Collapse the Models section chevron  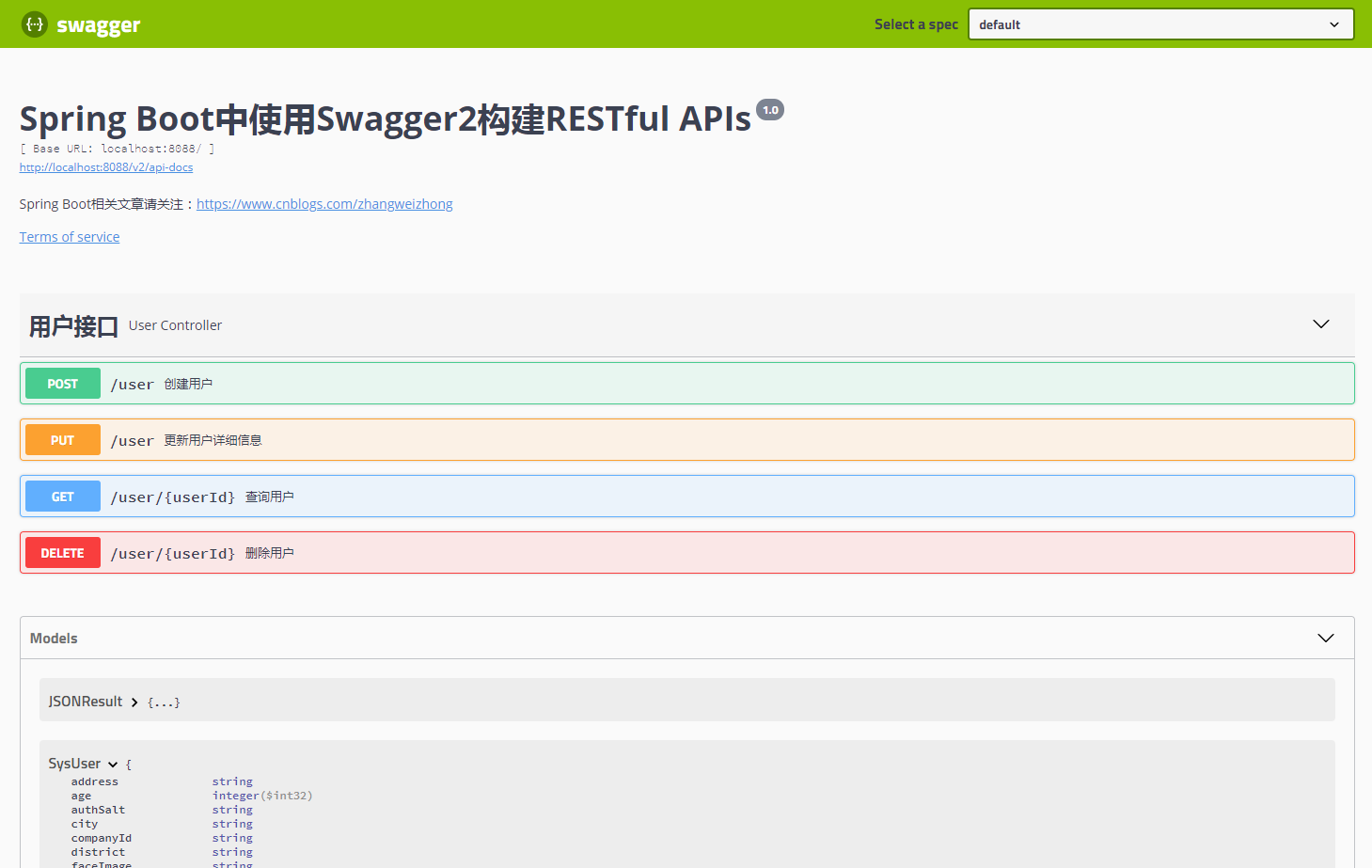click(x=1326, y=639)
